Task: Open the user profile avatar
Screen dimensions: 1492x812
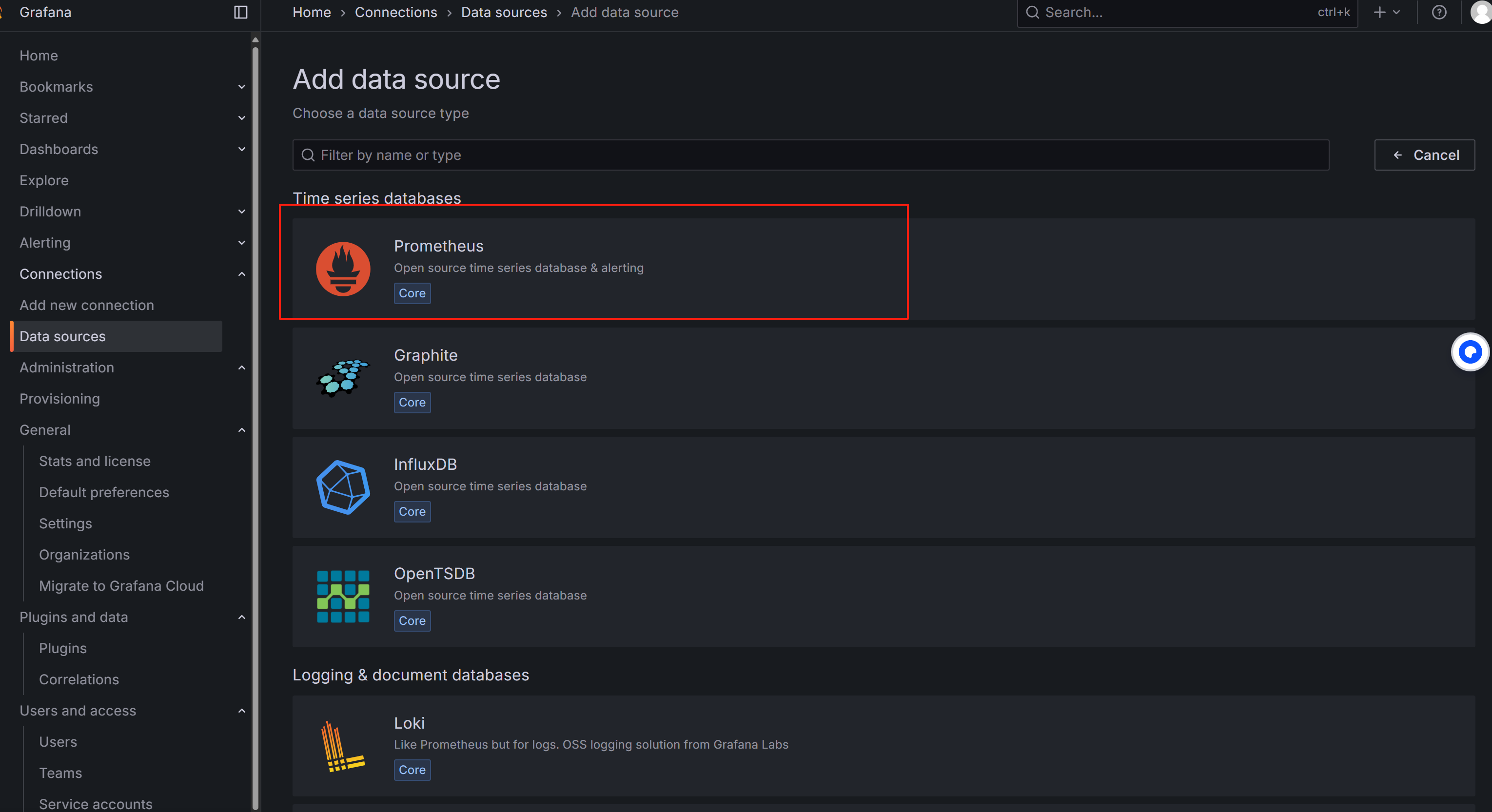Action: [x=1482, y=12]
